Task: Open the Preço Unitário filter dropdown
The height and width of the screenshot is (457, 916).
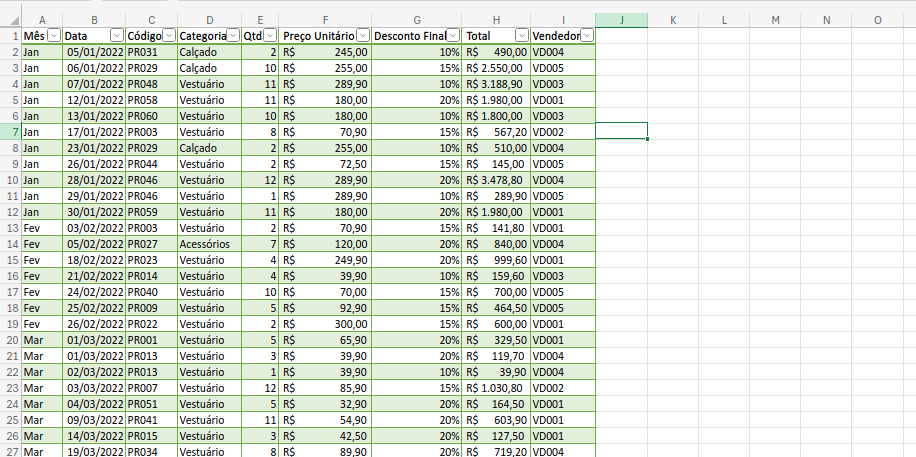Action: click(x=363, y=36)
